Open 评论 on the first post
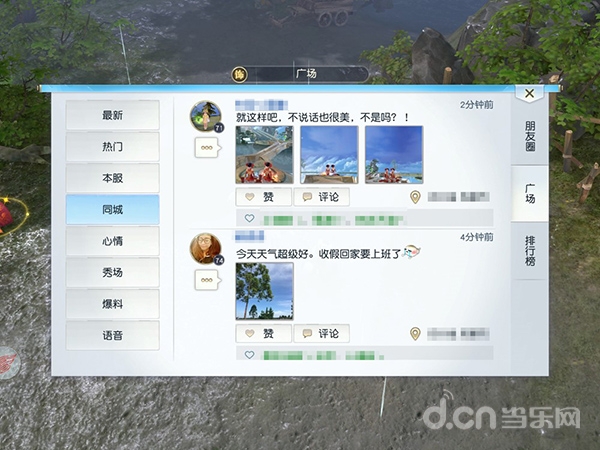 pos(320,197)
